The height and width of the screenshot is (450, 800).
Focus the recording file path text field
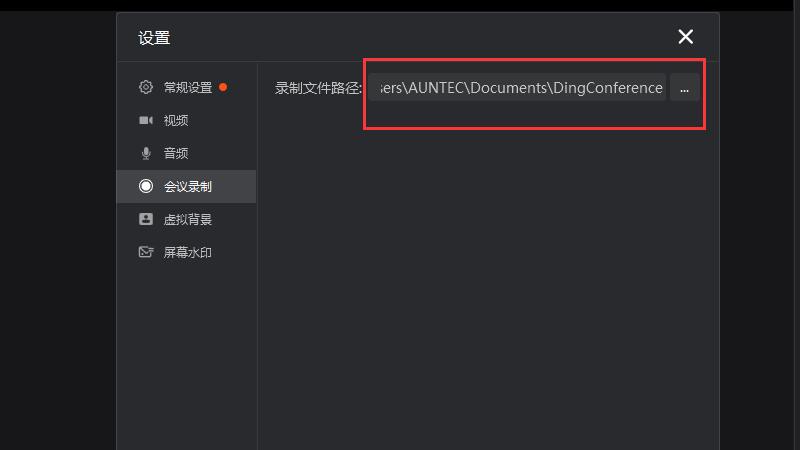pos(518,88)
